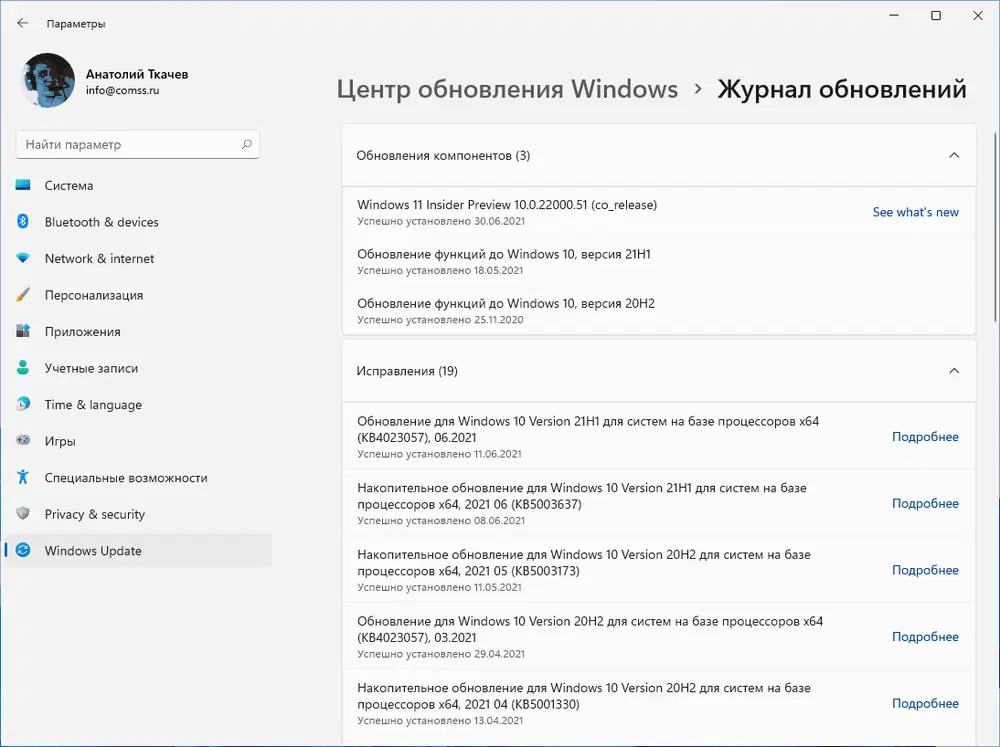
Task: Click Подробнее for KB4023057 03.2021 update
Action: pos(925,637)
